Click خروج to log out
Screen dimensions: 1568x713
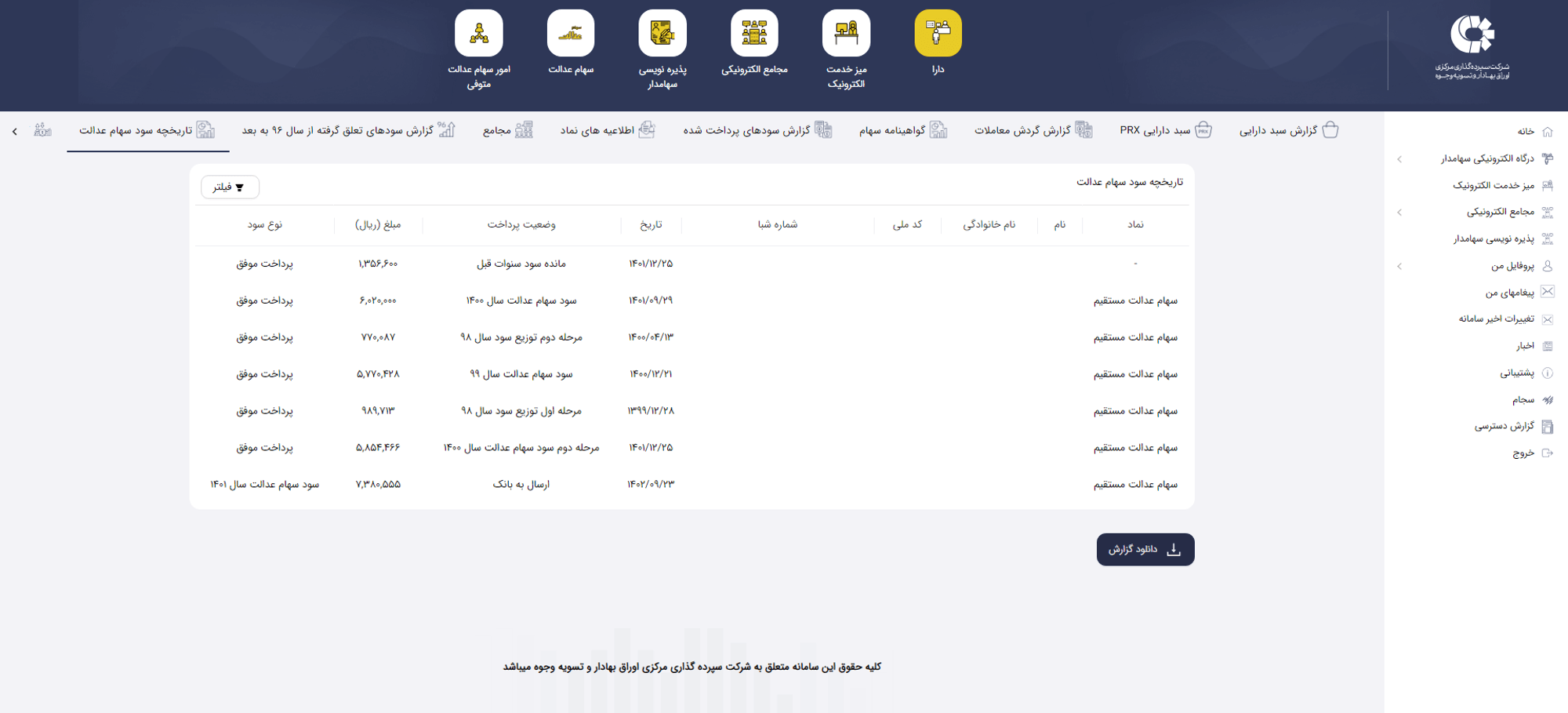tap(1523, 453)
